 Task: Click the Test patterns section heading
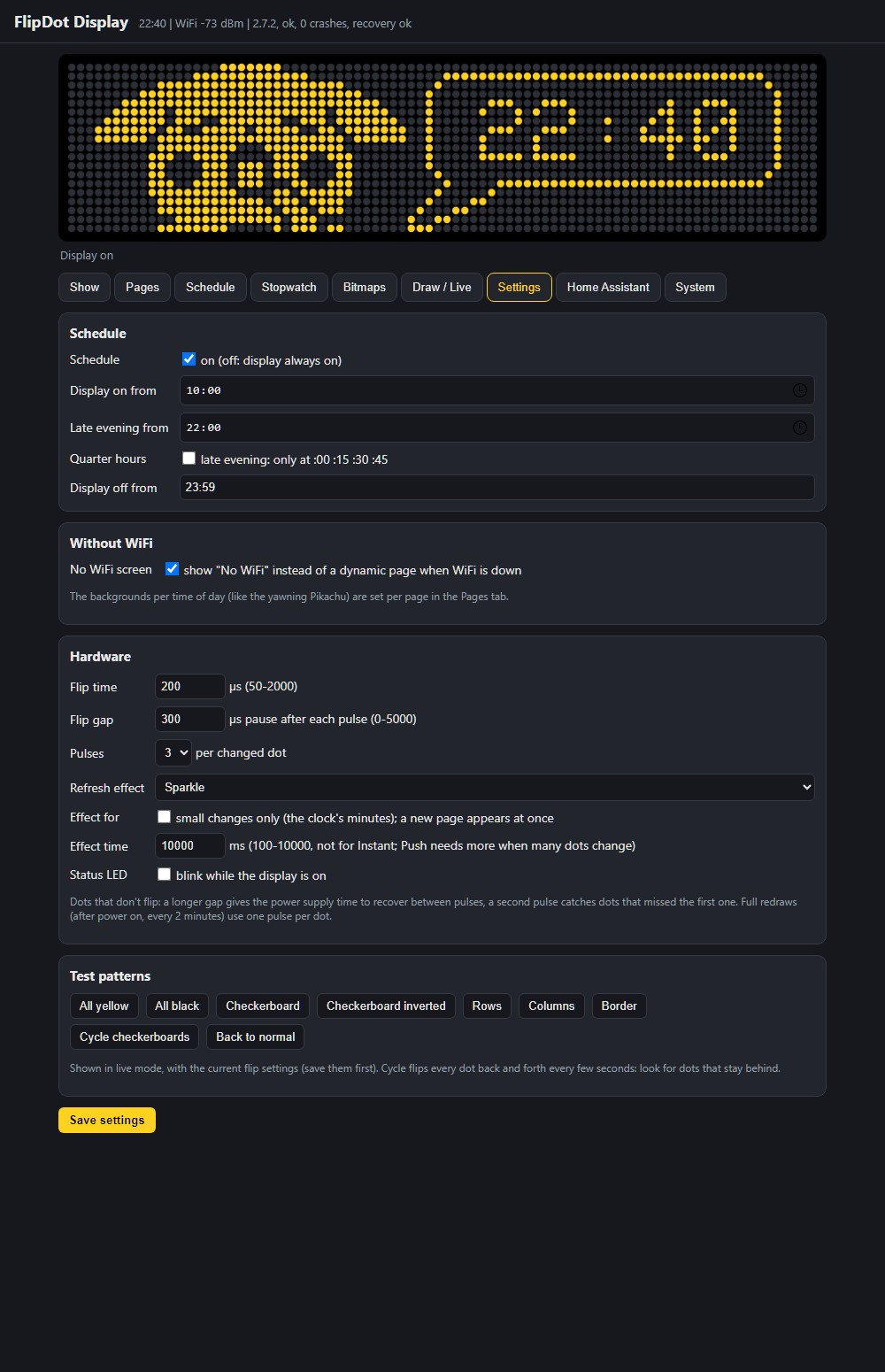click(110, 976)
